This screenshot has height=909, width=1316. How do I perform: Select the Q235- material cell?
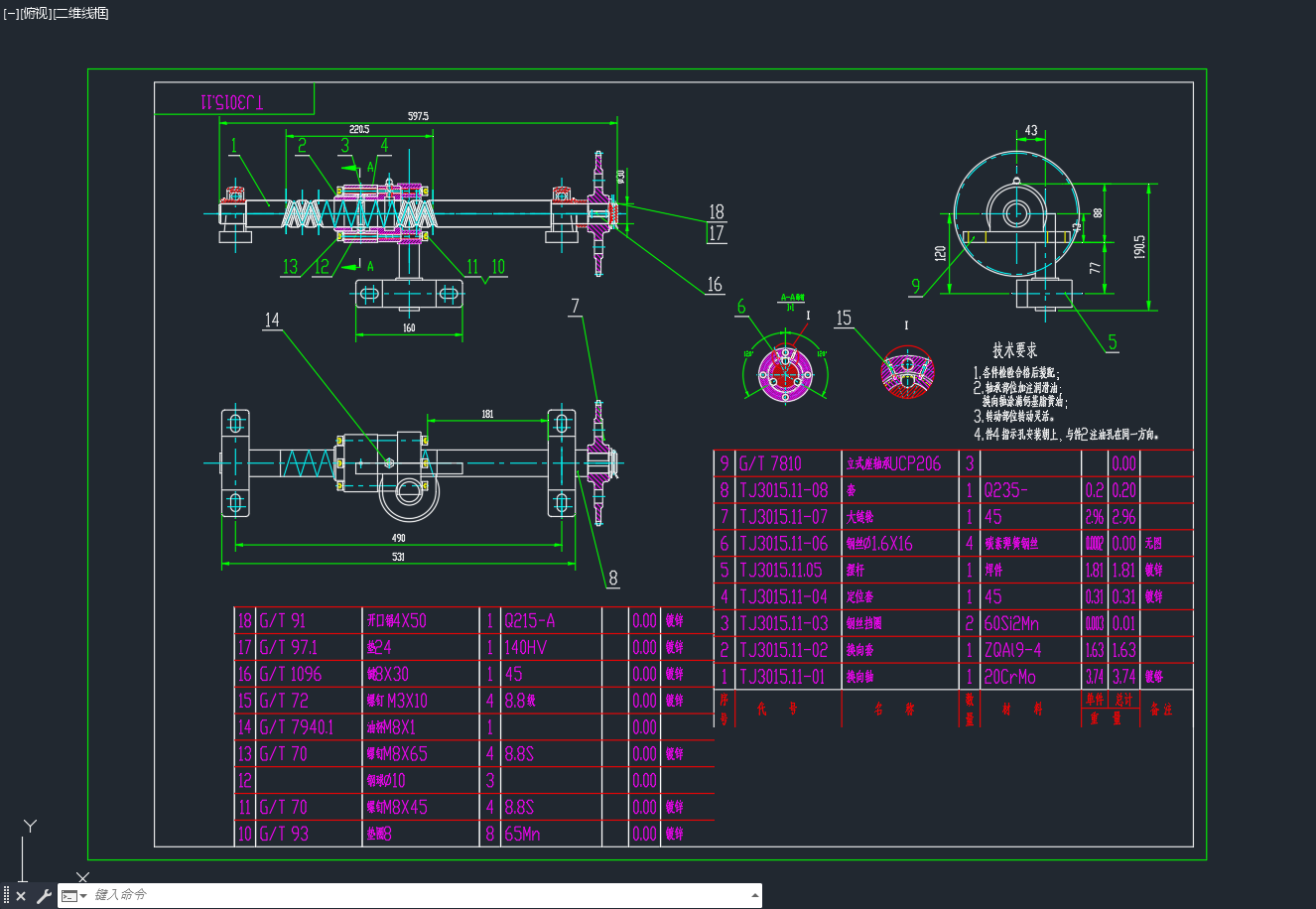(1006, 489)
